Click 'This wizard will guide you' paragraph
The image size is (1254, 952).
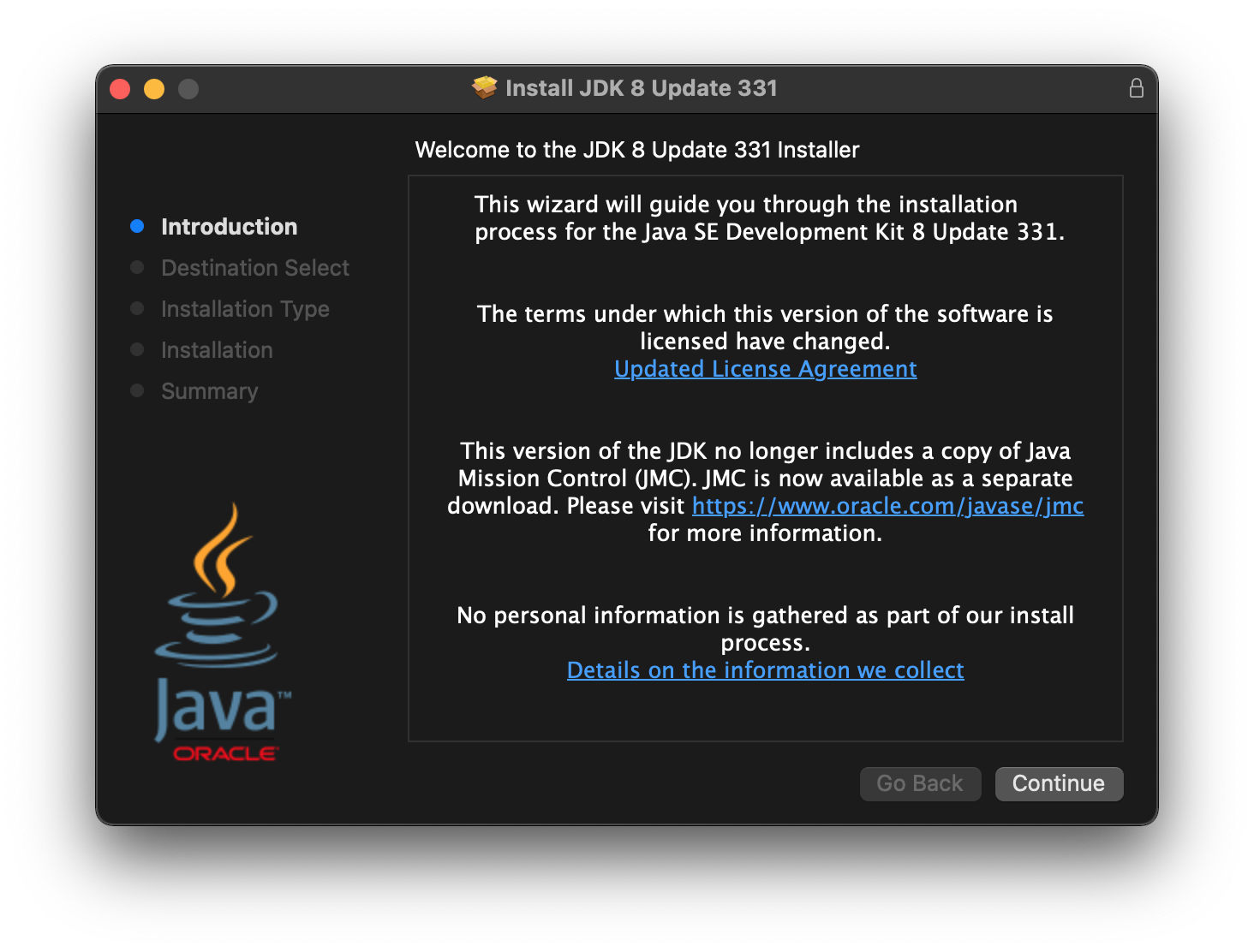[769, 218]
